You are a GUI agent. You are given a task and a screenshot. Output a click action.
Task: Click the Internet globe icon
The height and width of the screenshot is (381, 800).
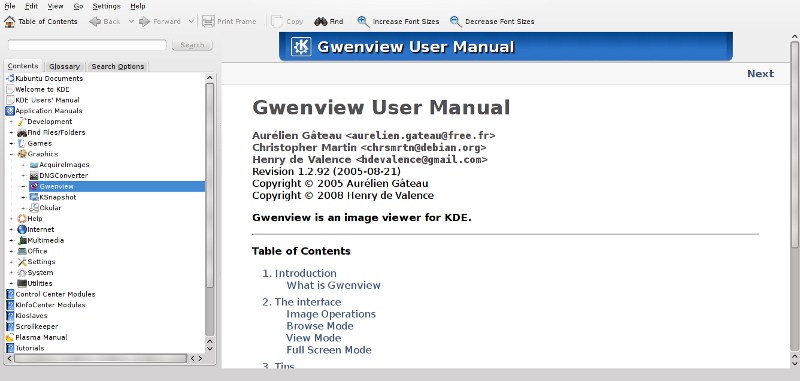[x=21, y=230]
